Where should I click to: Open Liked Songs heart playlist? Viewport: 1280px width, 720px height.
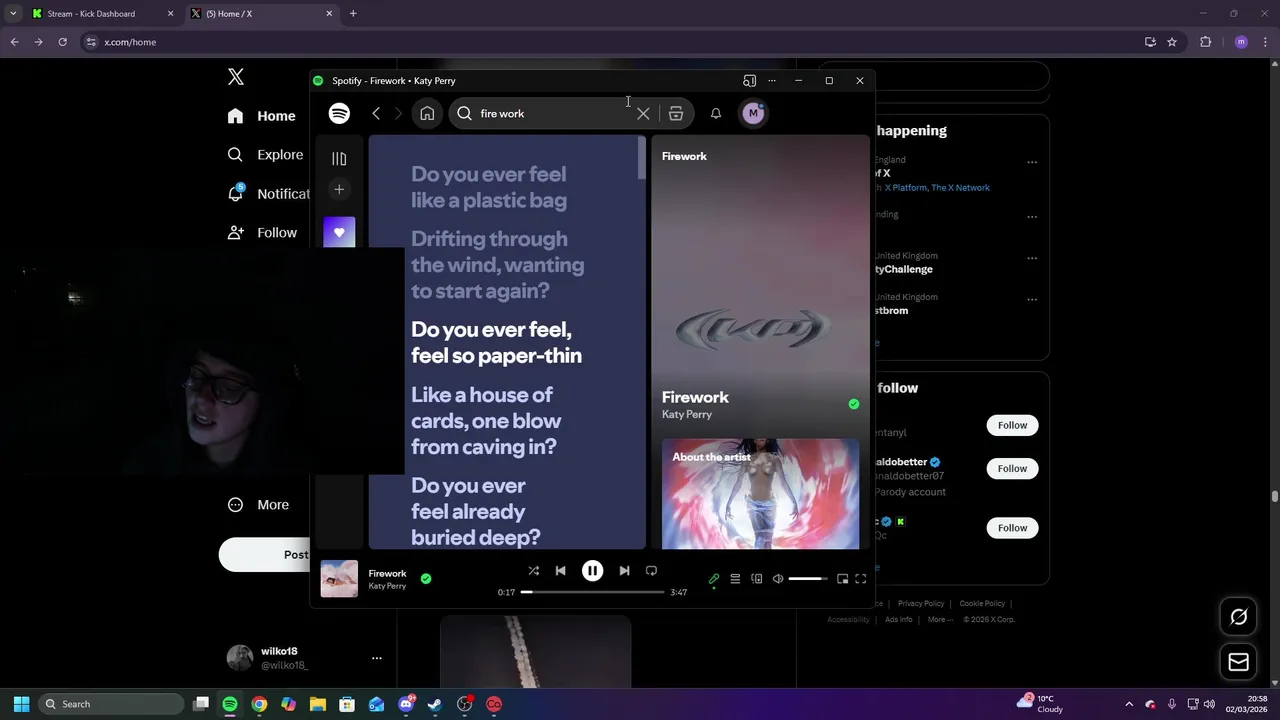pos(339,232)
